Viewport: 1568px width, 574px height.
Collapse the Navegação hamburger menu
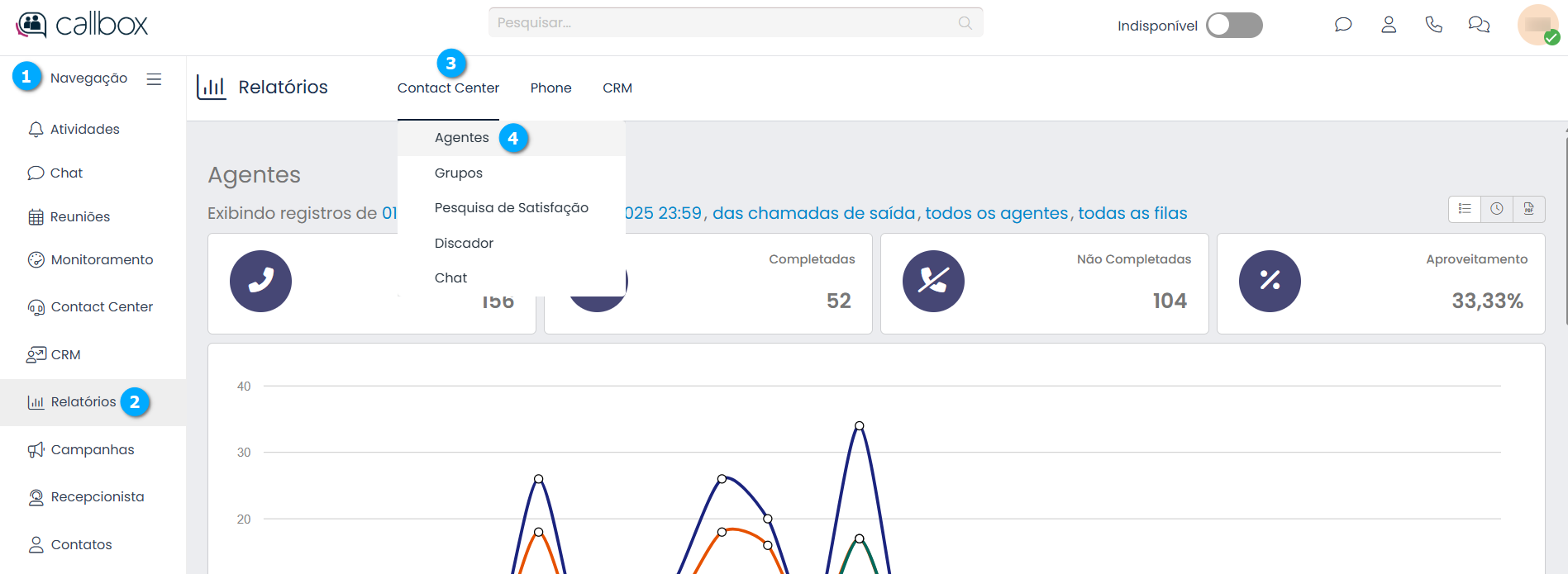tap(154, 79)
